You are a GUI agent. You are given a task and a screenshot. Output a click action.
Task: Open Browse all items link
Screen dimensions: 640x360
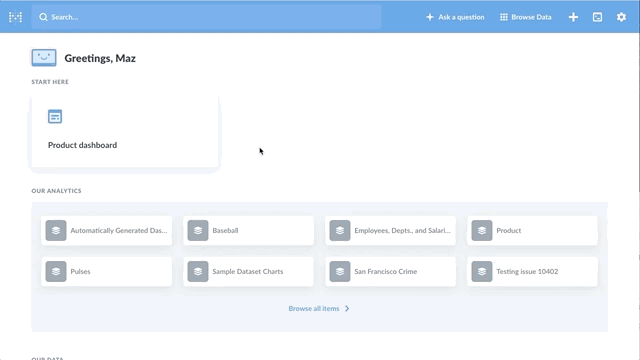point(314,309)
